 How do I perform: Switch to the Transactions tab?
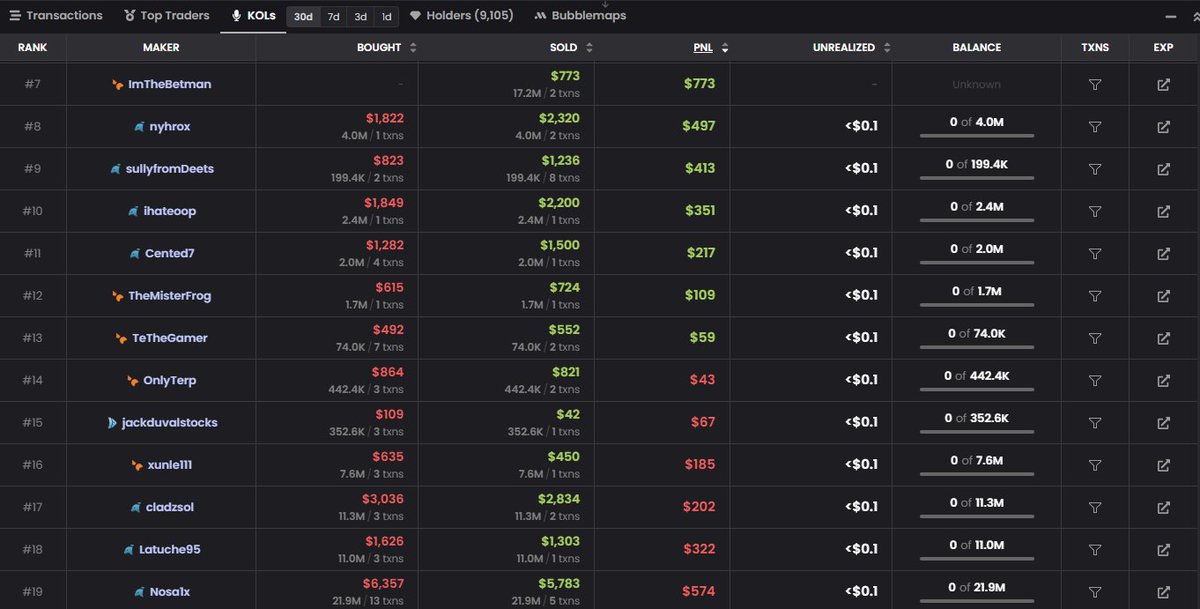click(56, 16)
